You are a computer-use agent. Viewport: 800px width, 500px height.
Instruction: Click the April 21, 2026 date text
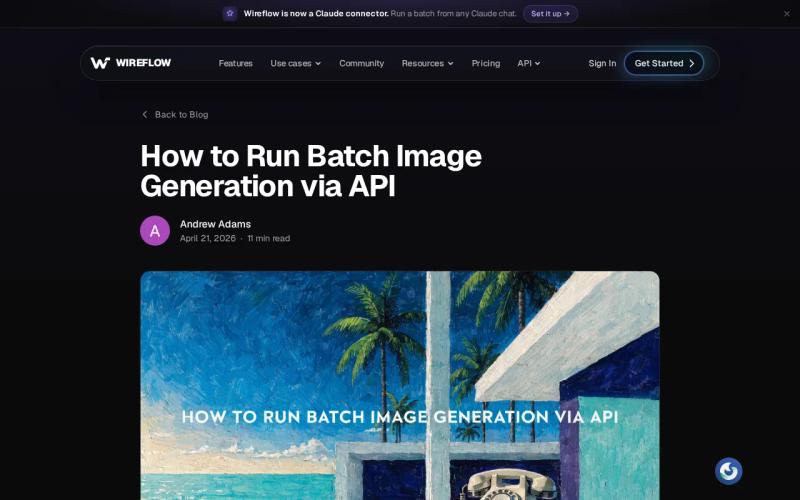(x=208, y=238)
